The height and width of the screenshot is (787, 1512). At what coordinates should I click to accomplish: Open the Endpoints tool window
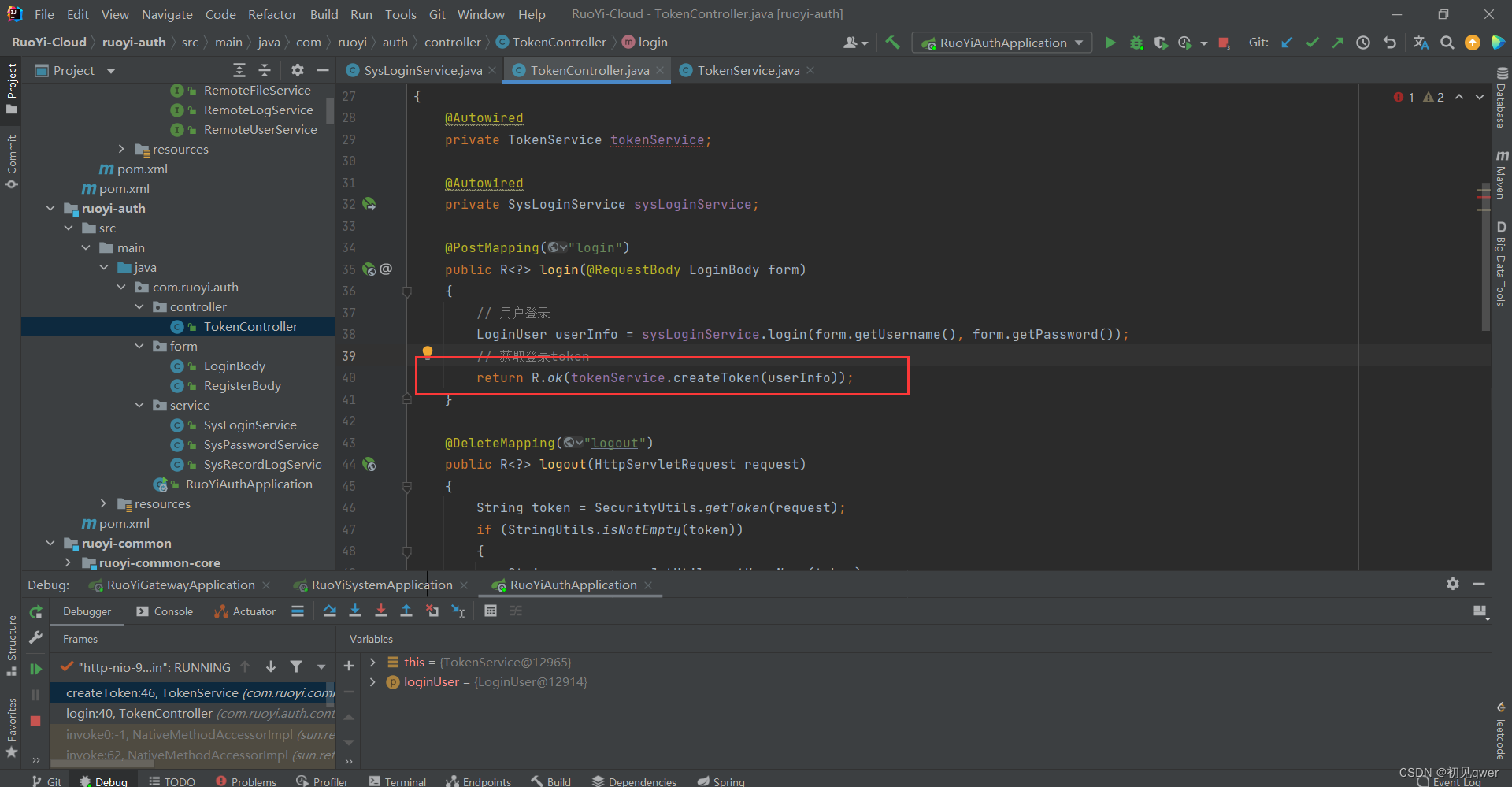click(479, 781)
